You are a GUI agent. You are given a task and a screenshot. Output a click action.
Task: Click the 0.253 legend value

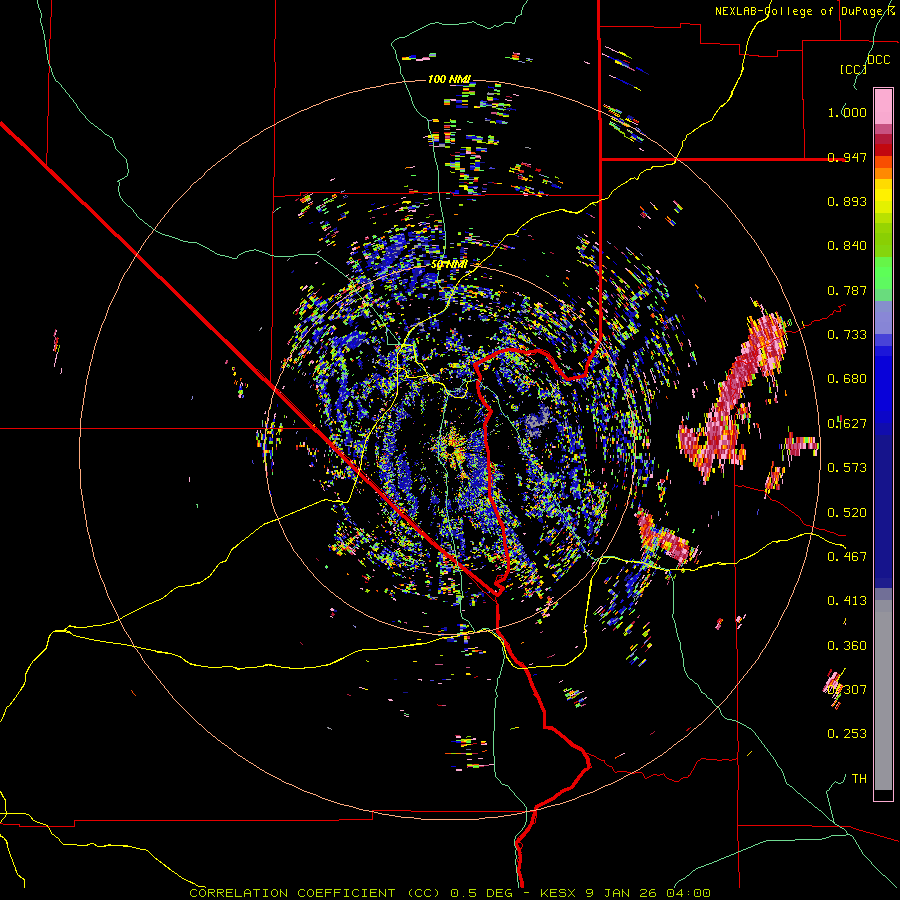tap(847, 734)
